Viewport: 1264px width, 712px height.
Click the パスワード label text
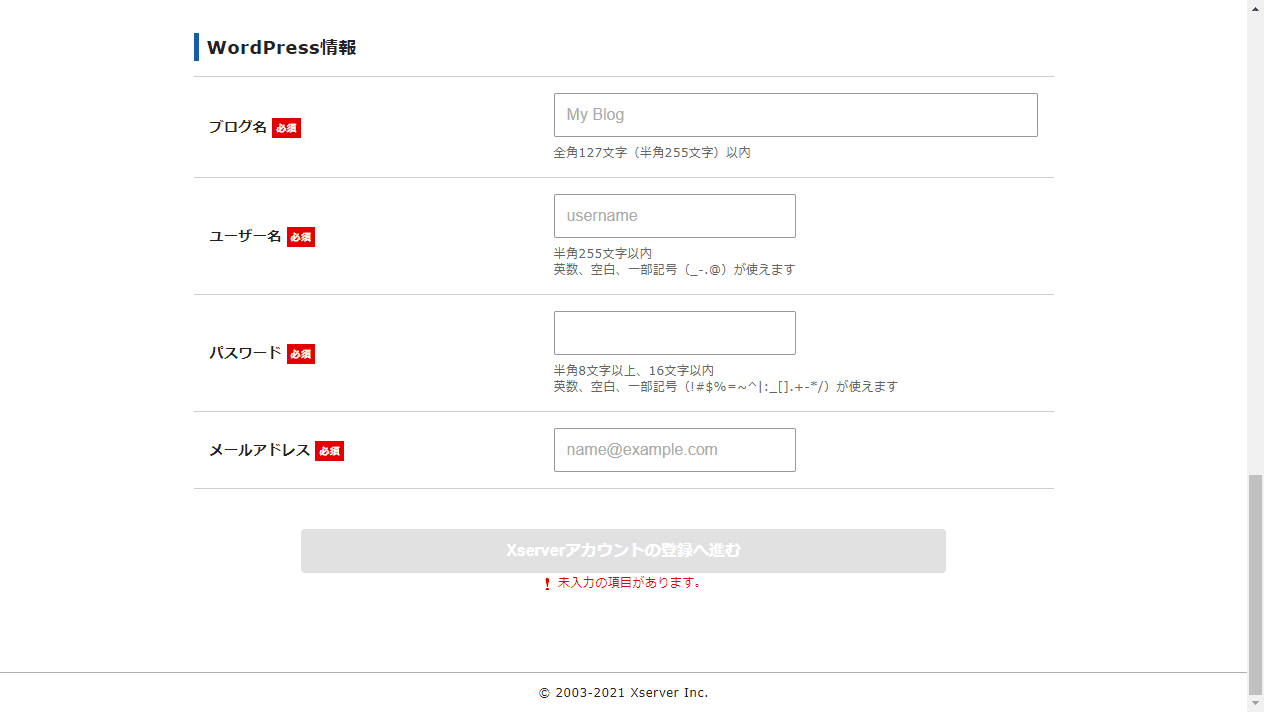pos(245,353)
